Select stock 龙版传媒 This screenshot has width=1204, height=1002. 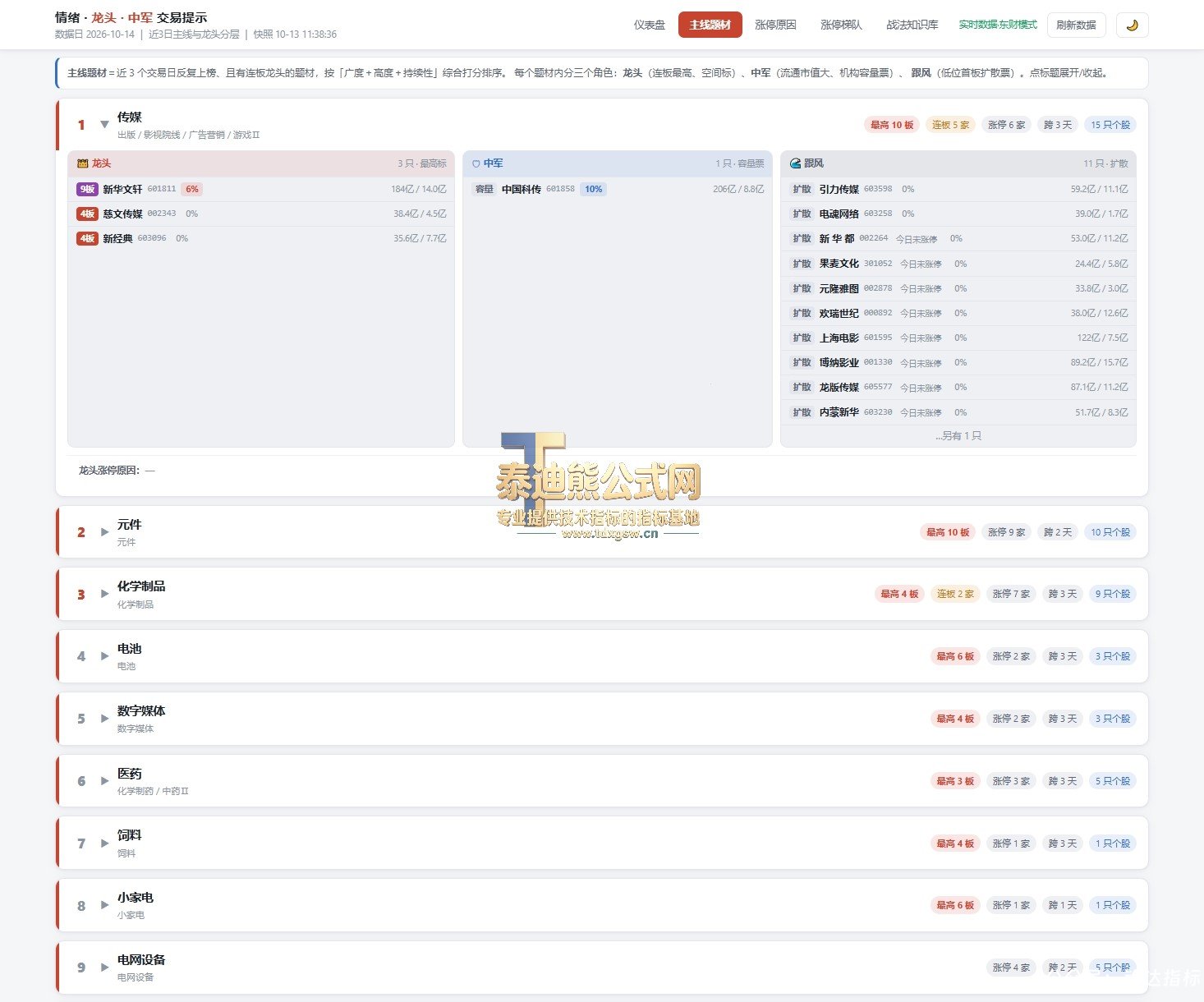[839, 387]
